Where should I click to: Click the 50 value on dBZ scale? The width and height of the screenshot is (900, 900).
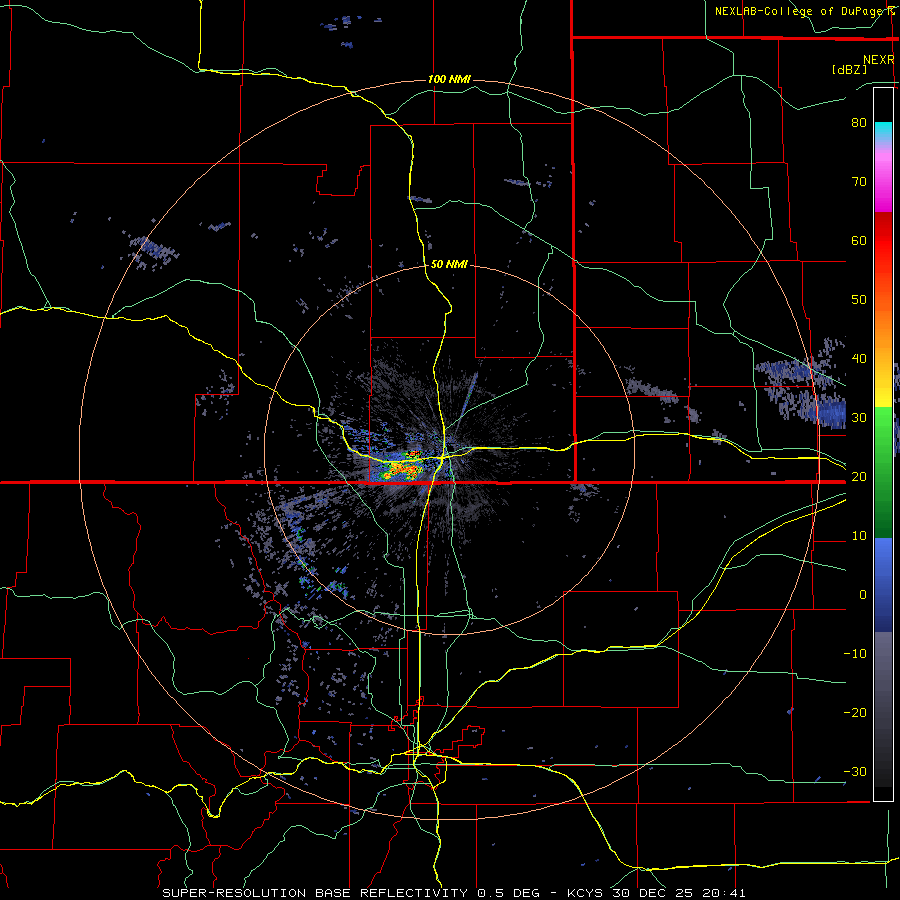[859, 300]
